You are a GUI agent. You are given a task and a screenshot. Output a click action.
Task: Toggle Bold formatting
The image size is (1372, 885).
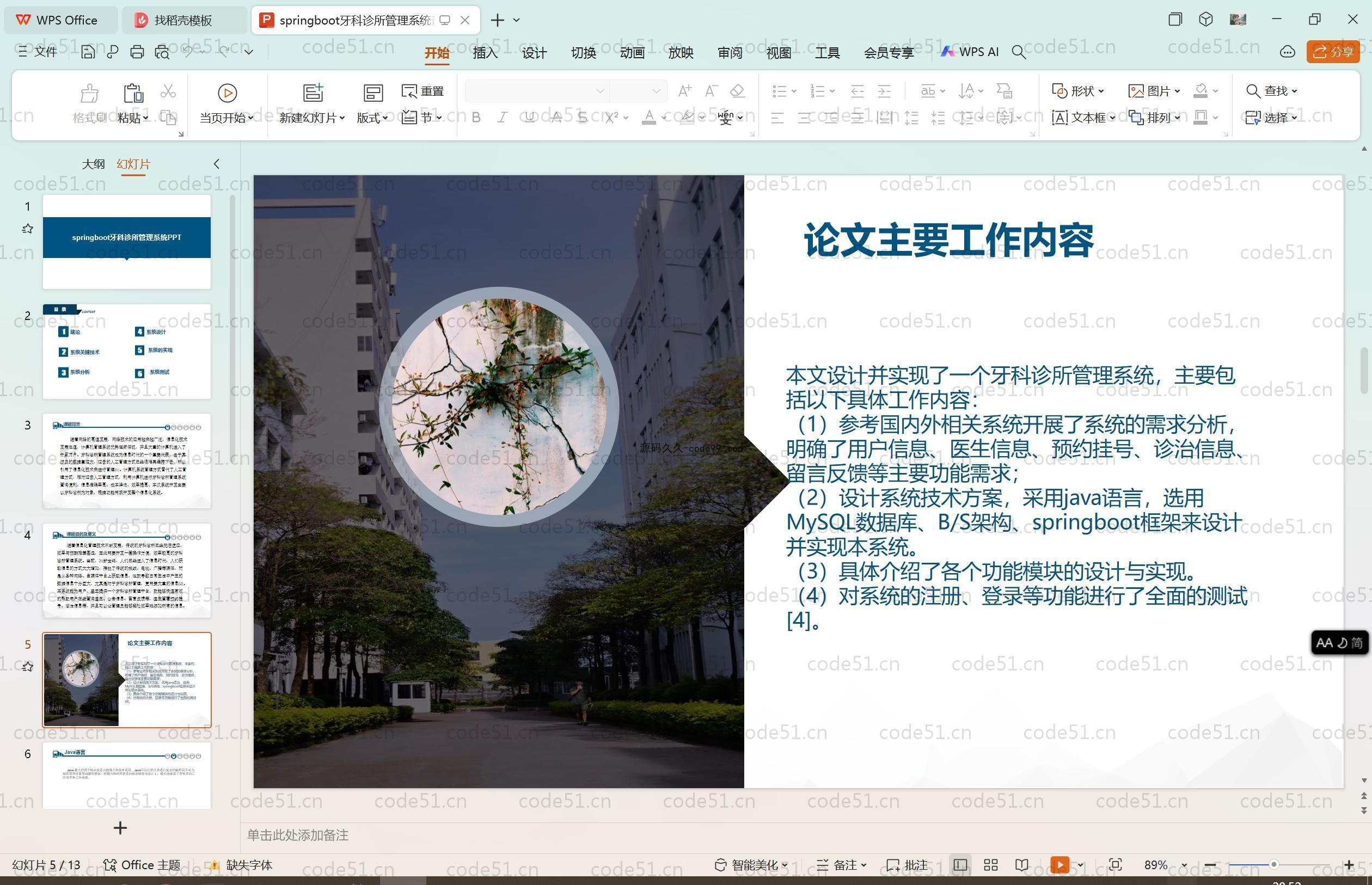pyautogui.click(x=476, y=118)
